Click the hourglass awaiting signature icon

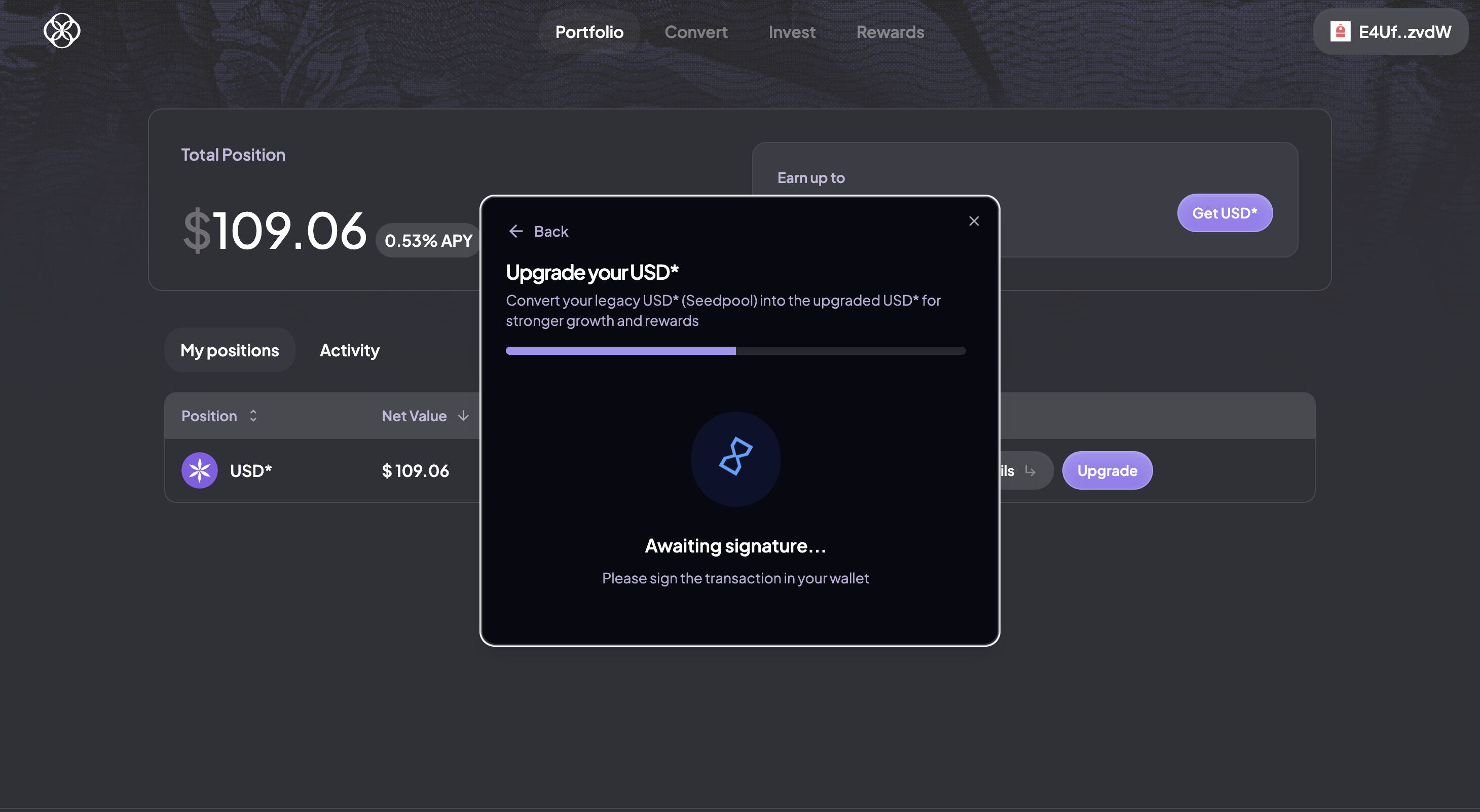pyautogui.click(x=735, y=457)
